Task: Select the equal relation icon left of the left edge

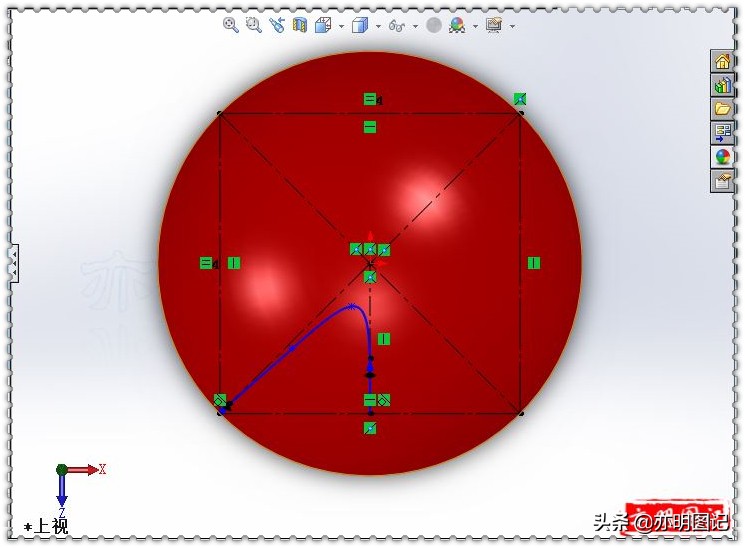Action: [x=206, y=263]
